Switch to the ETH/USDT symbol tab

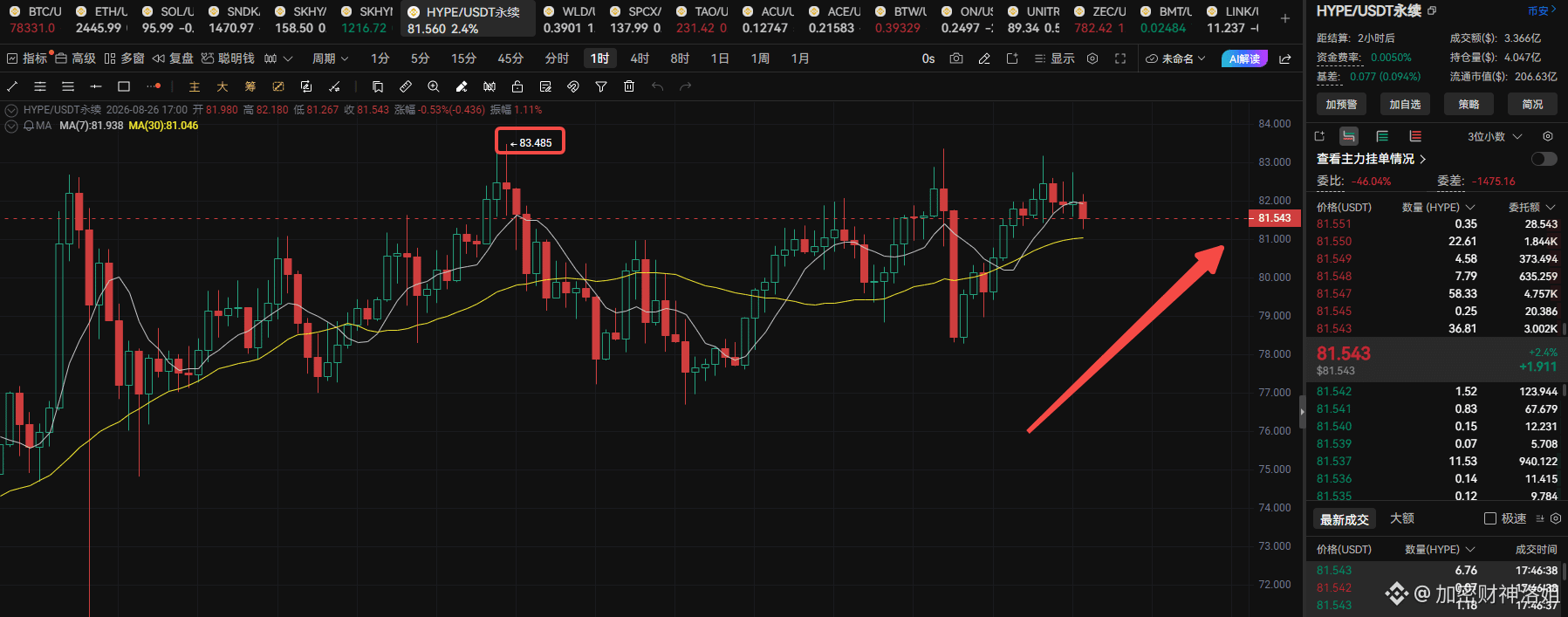(102, 19)
